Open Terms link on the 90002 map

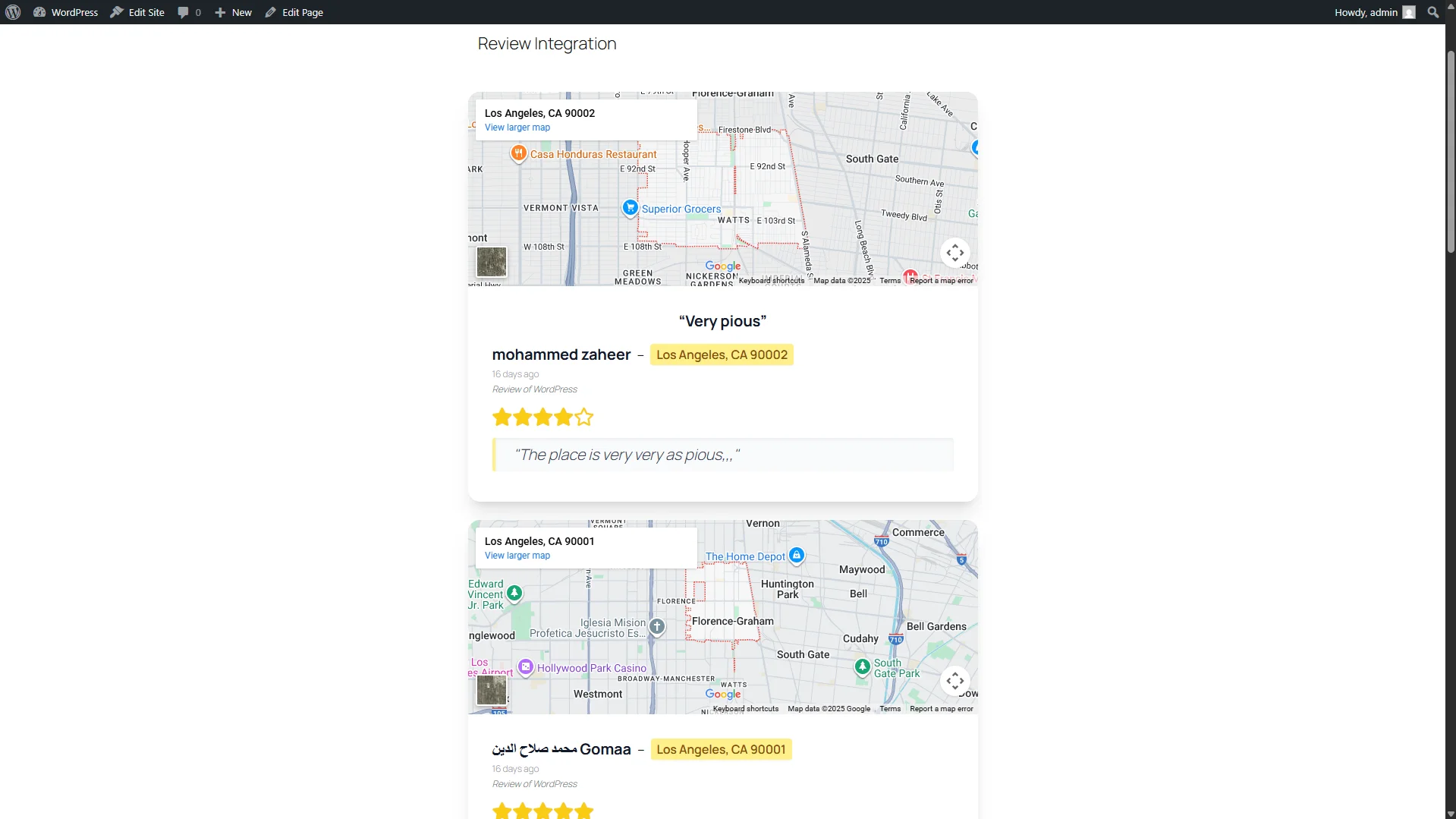[890, 281]
